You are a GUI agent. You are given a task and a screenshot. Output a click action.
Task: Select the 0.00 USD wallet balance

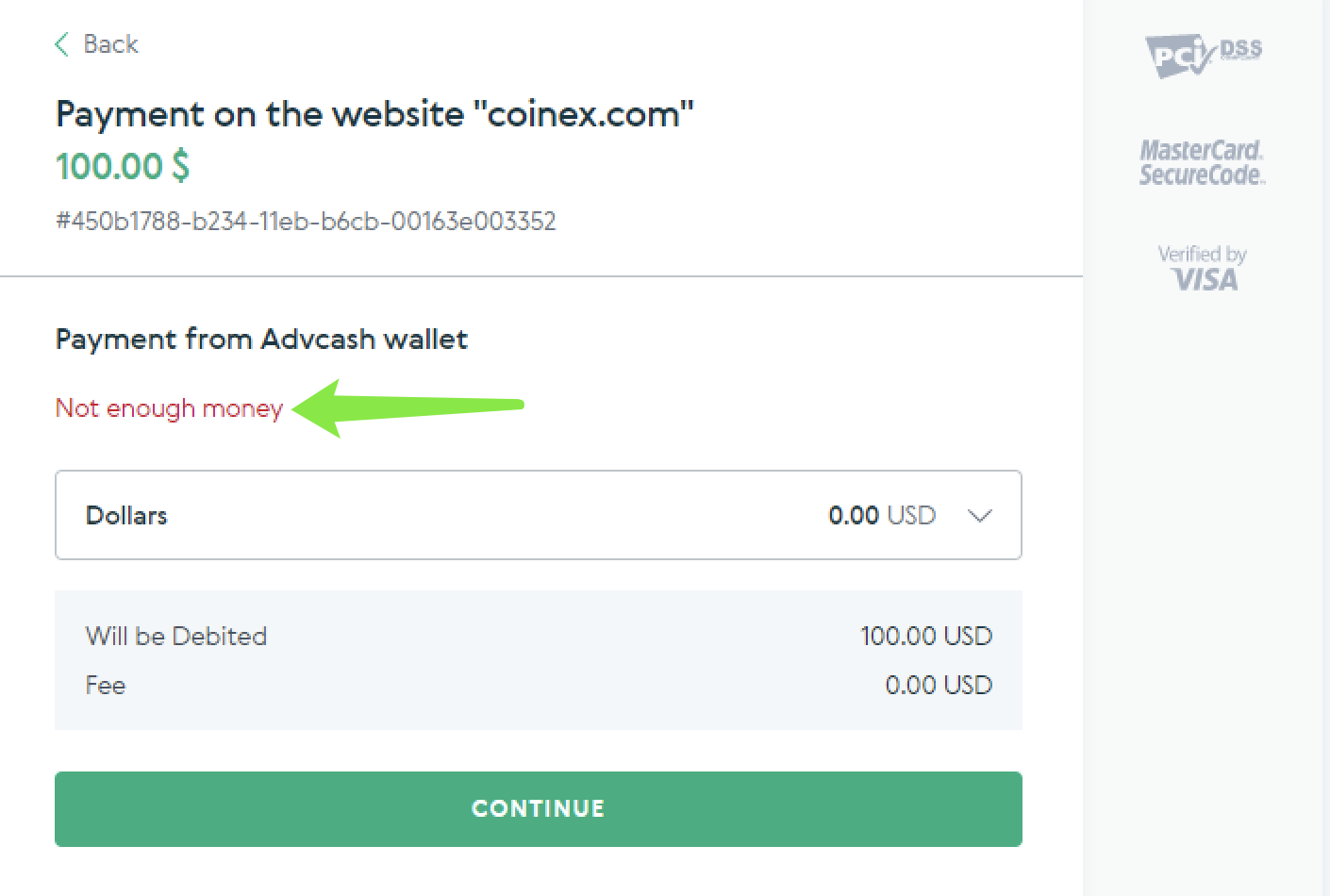882,516
